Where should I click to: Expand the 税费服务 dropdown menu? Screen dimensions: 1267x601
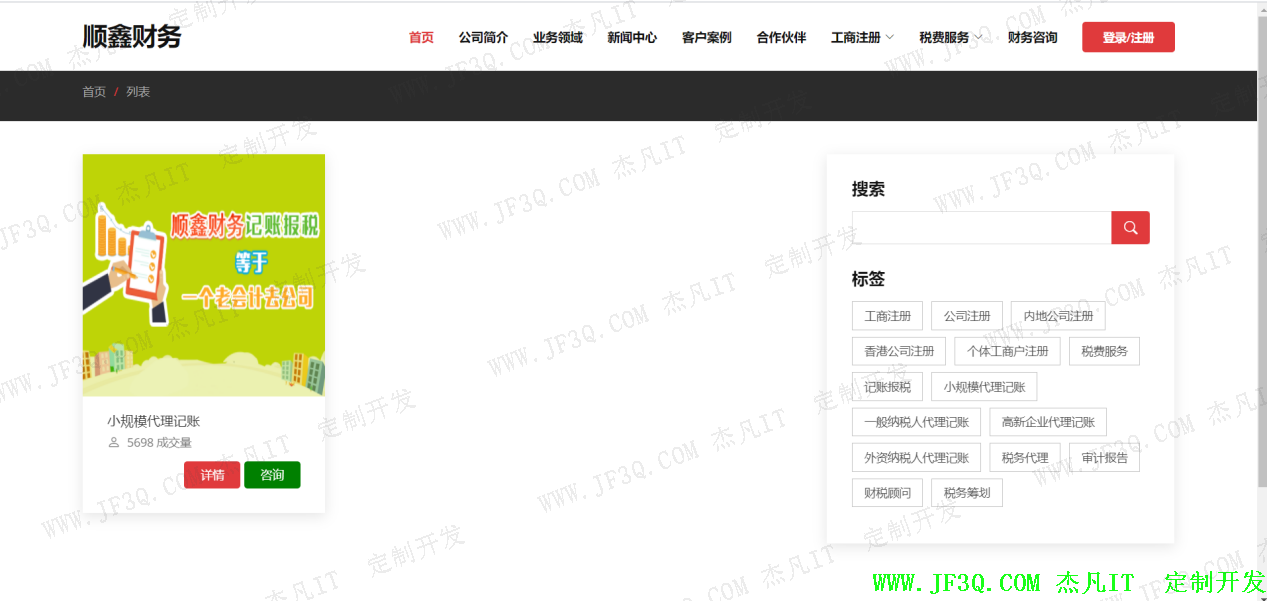tap(950, 38)
